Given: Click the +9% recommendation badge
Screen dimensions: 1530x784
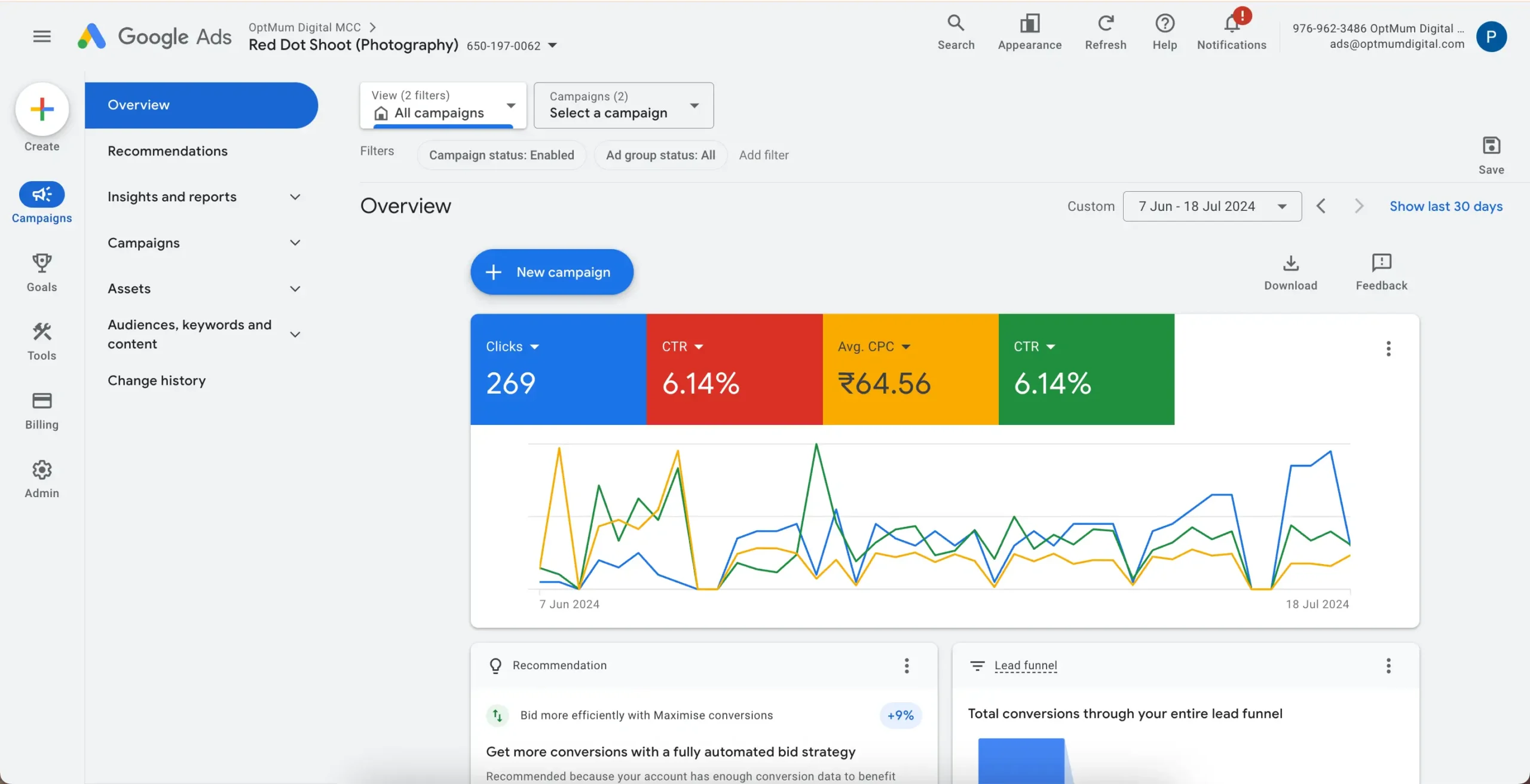Looking at the screenshot, I should [x=900, y=715].
